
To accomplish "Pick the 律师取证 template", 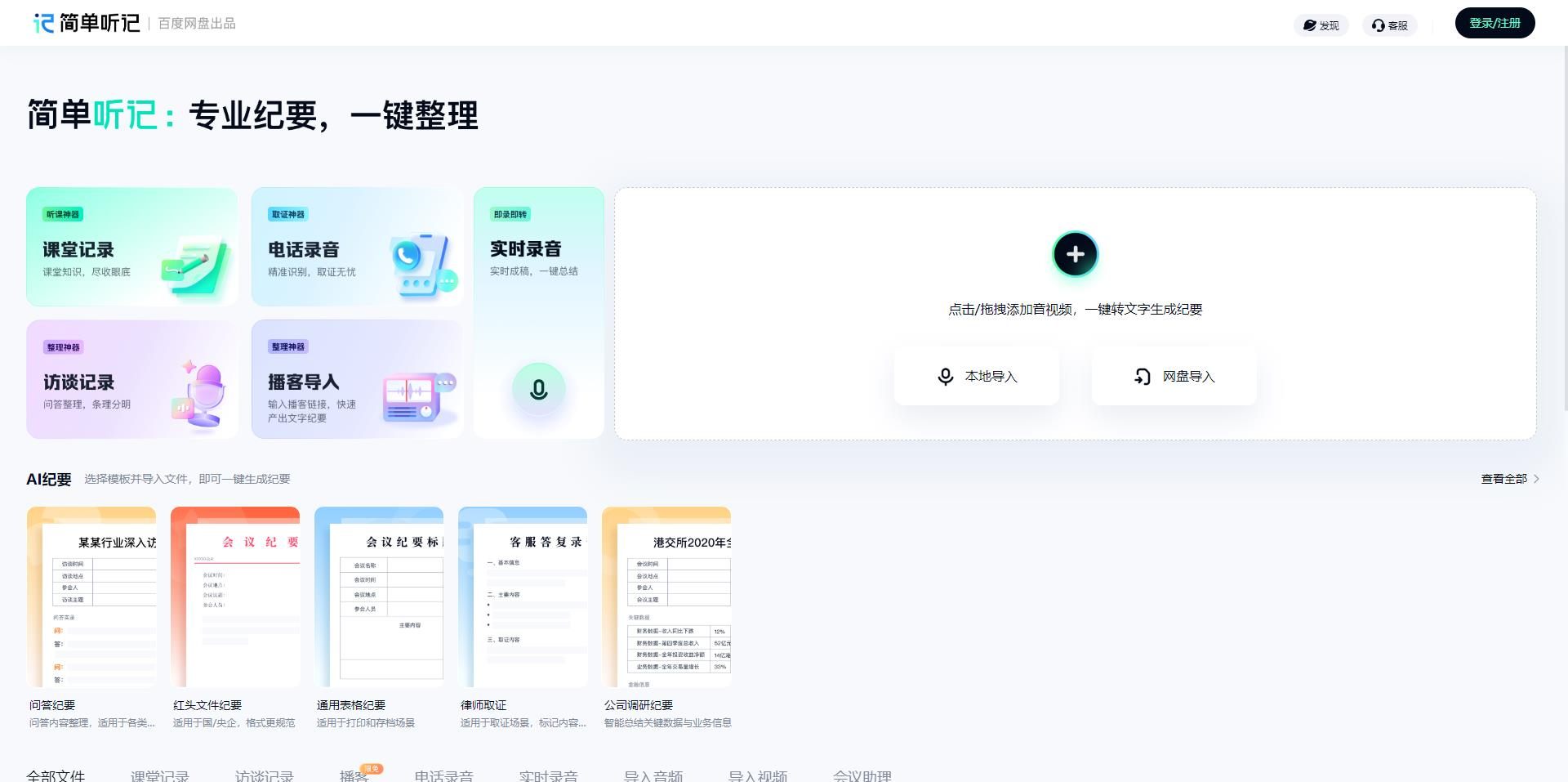I will pos(523,597).
